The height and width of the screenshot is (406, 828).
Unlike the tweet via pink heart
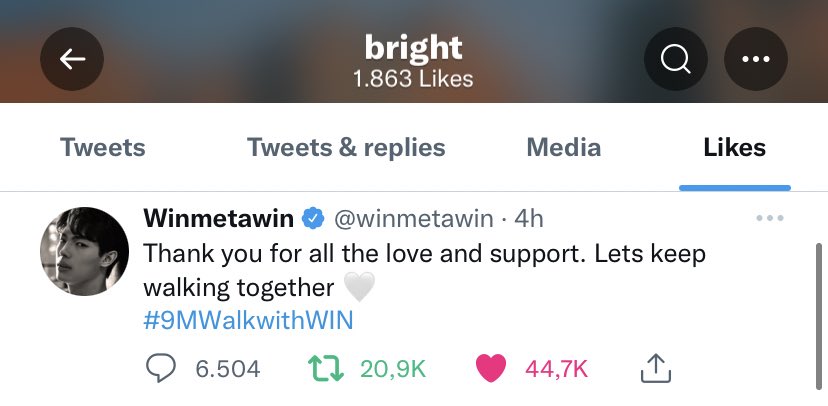click(x=491, y=368)
